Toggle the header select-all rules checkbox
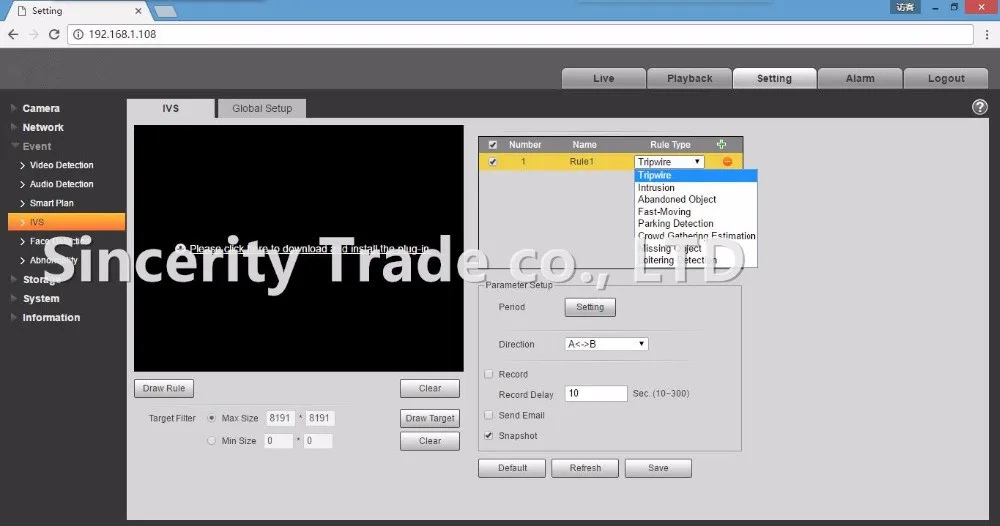The image size is (1000, 526). [492, 145]
